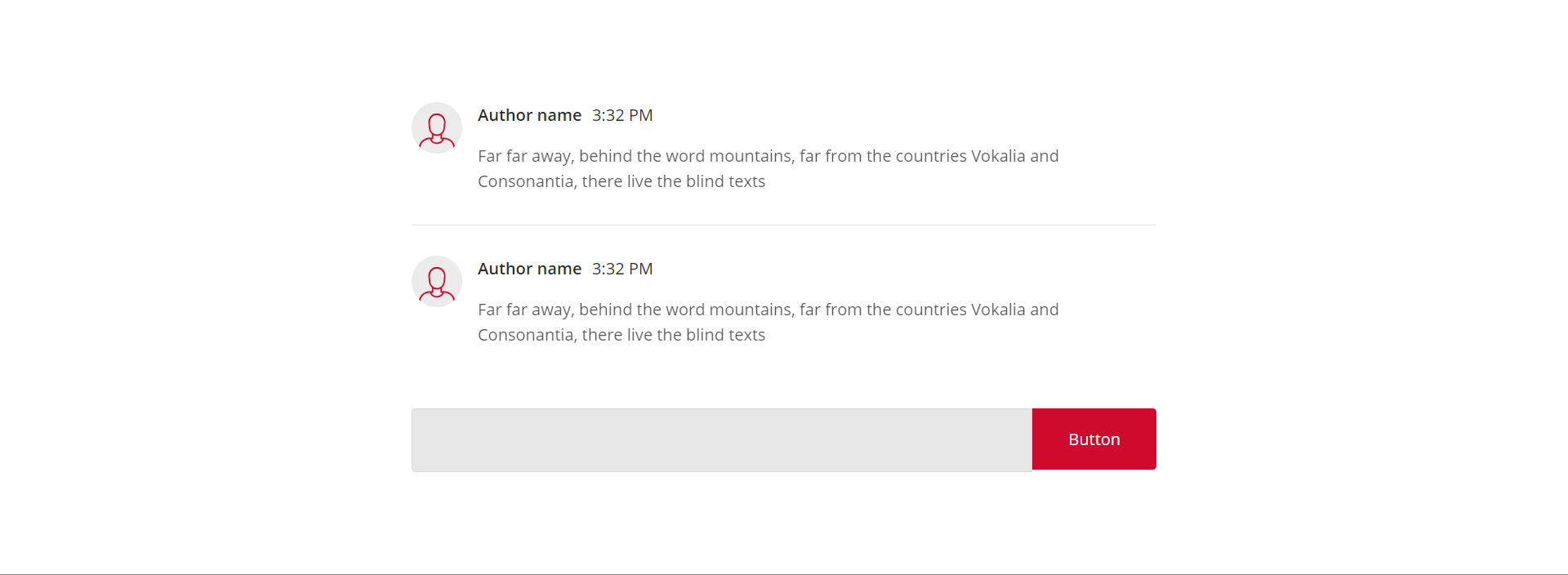1568x575 pixels.
Task: Click 'blind texts' ending the second comment
Action: [x=725, y=335]
